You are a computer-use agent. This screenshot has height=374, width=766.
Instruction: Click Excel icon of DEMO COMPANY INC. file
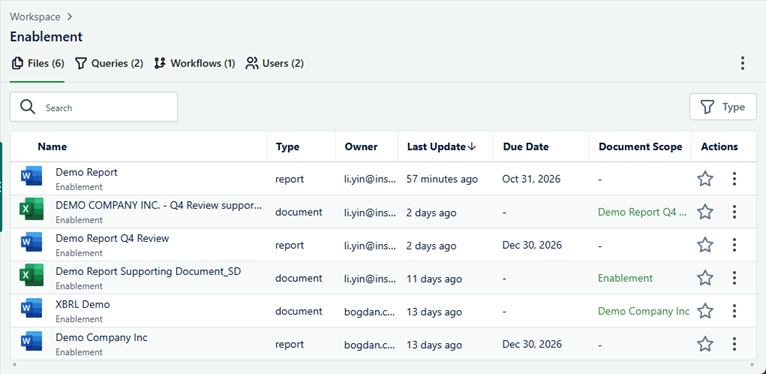(31, 209)
